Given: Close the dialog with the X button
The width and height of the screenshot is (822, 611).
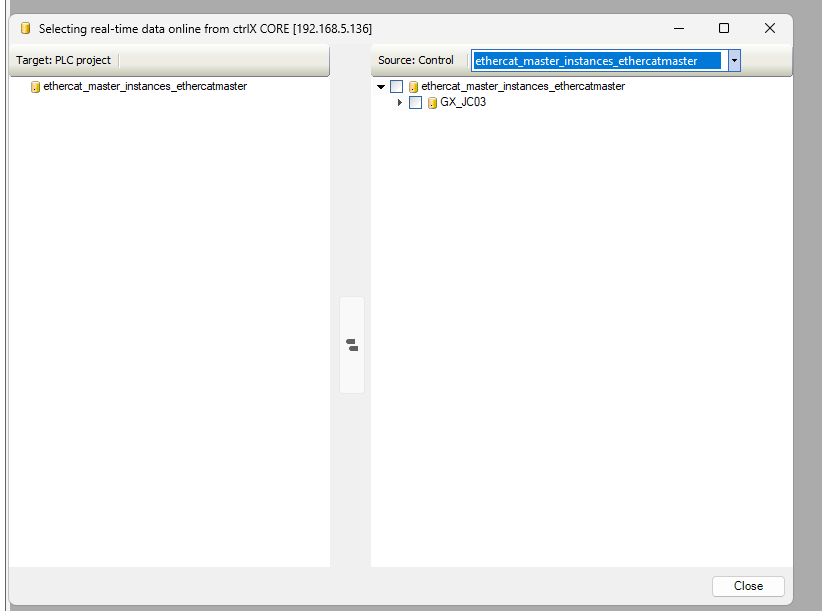Looking at the screenshot, I should [770, 28].
